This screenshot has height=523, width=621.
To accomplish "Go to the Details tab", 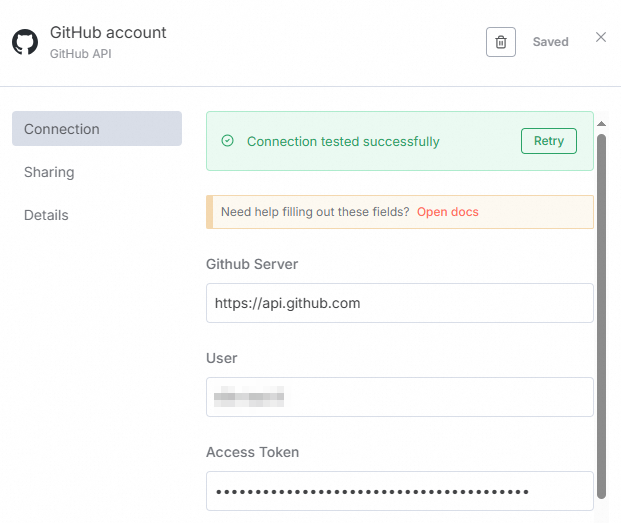I will (46, 215).
